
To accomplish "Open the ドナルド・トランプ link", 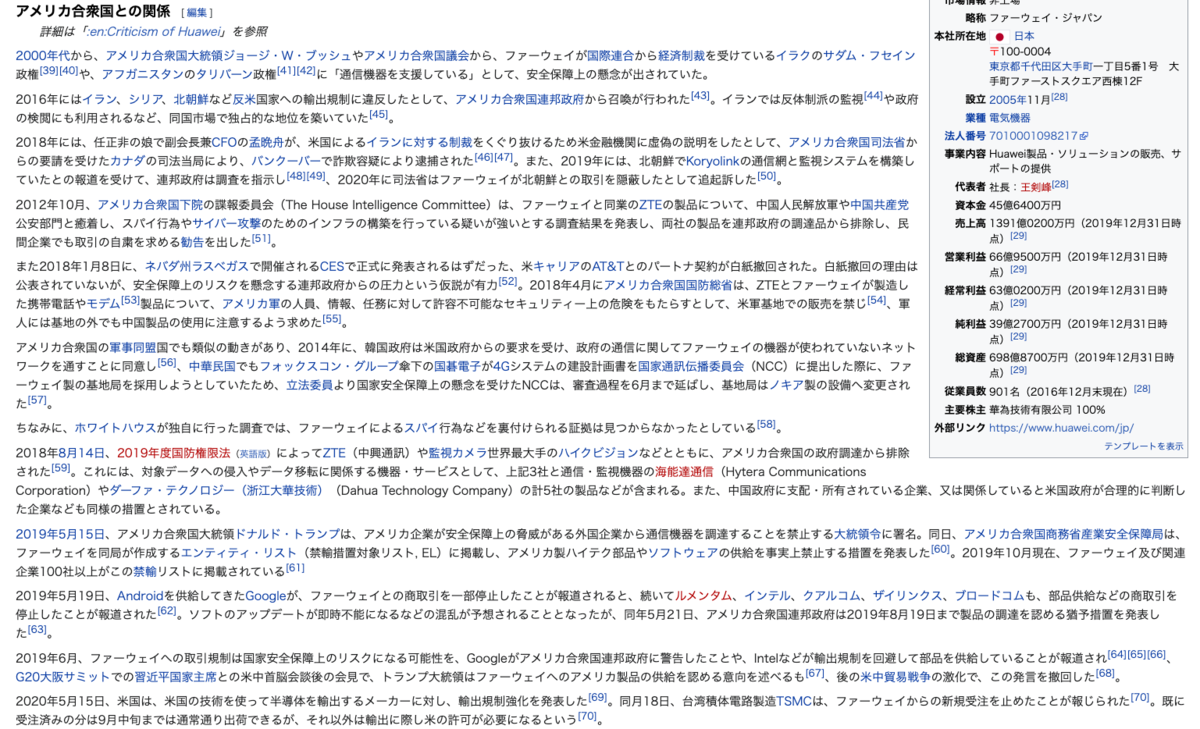I will point(290,534).
